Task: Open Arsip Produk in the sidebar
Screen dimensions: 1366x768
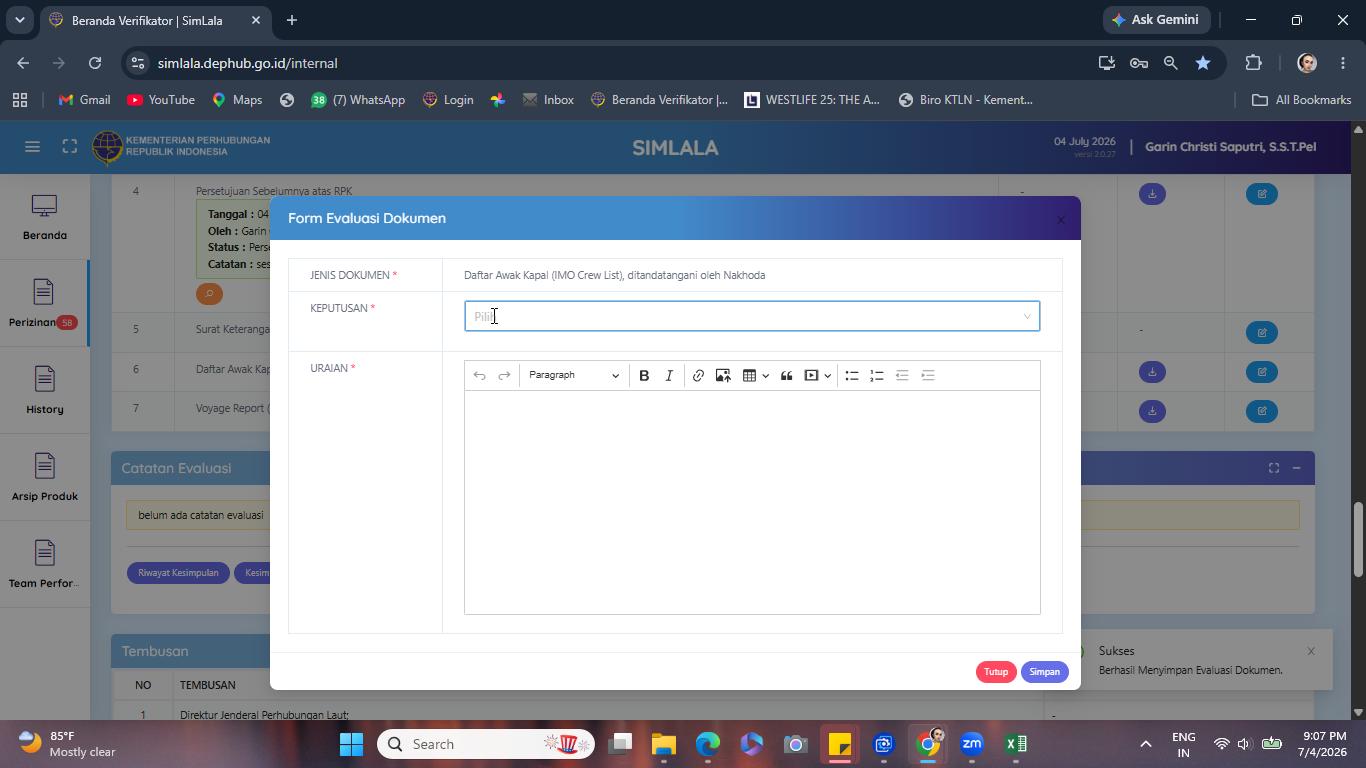Action: (45, 478)
